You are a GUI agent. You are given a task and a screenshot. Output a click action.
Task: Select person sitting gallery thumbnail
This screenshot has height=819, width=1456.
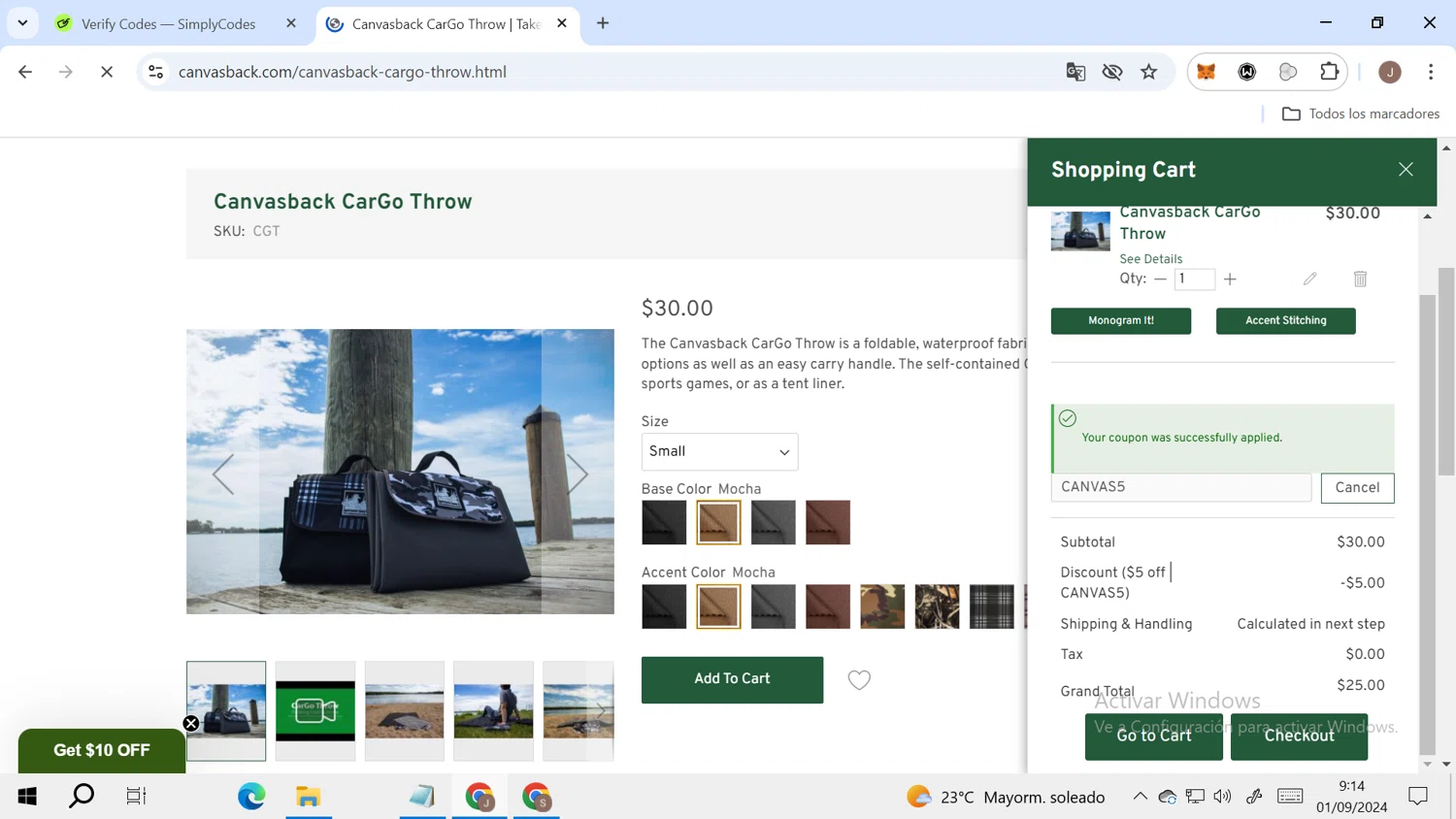pyautogui.click(x=493, y=710)
